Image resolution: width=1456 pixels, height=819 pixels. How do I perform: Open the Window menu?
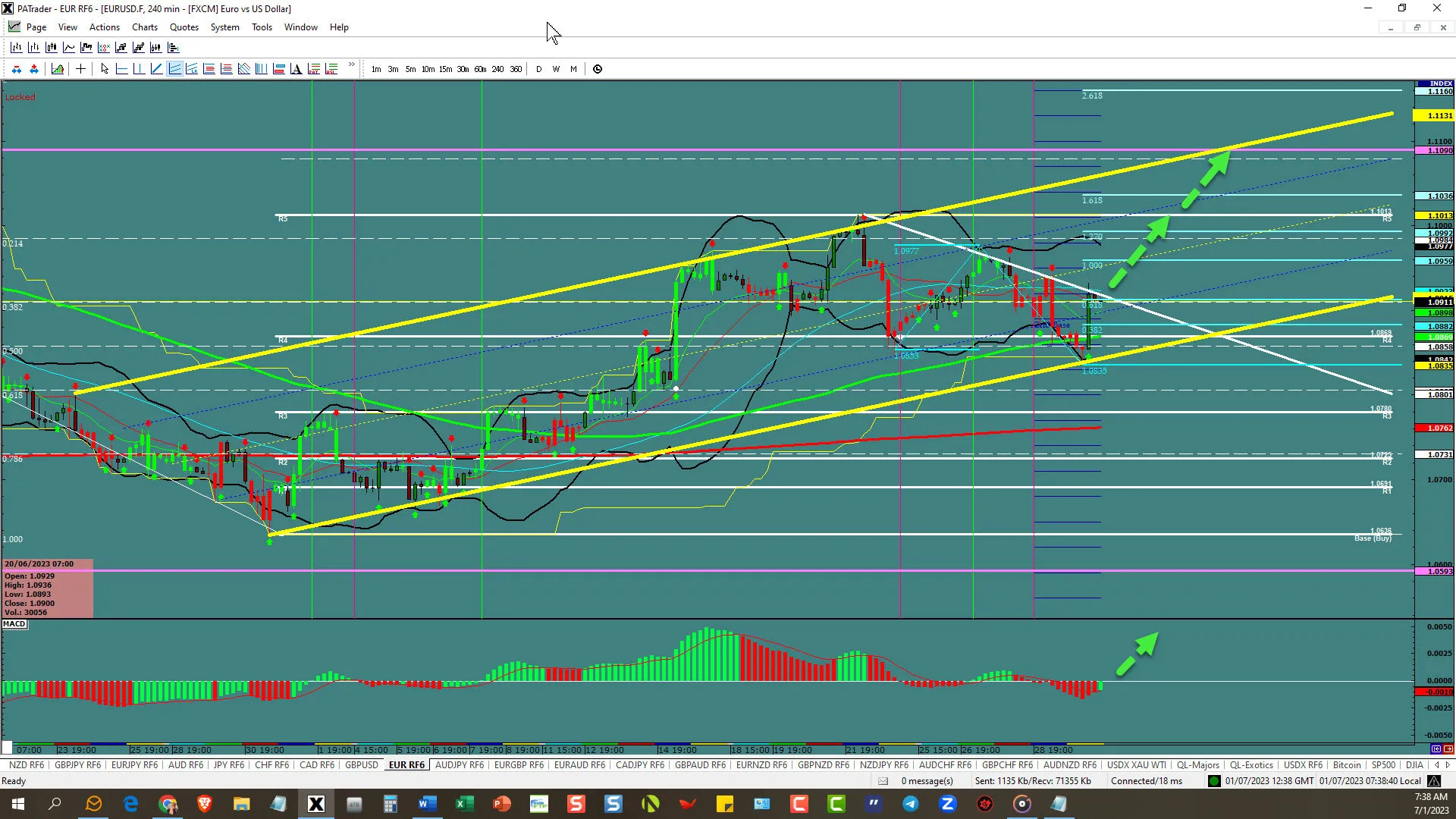coord(301,27)
